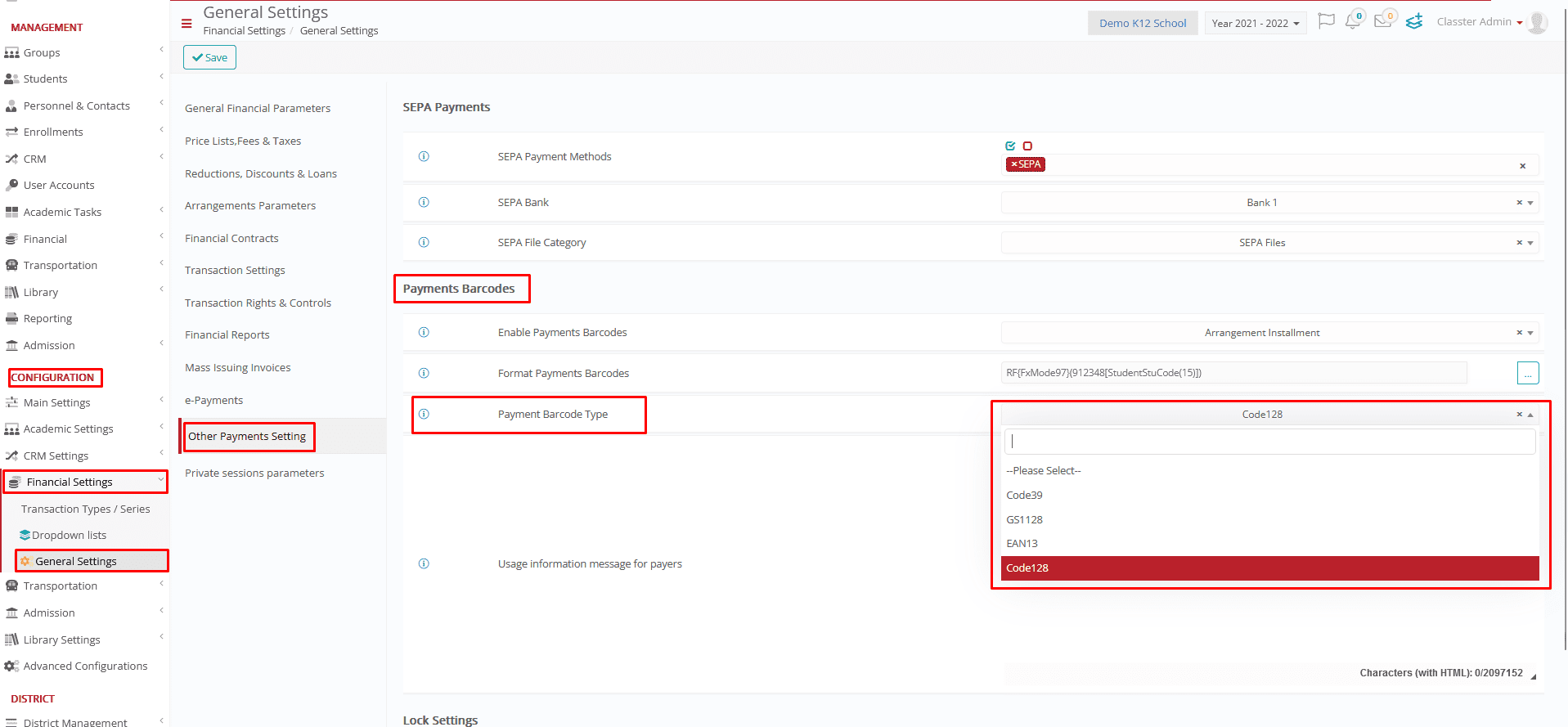The width and height of the screenshot is (1568, 727).
Task: Click info icon for Enable Payments Barcodes
Action: point(424,332)
